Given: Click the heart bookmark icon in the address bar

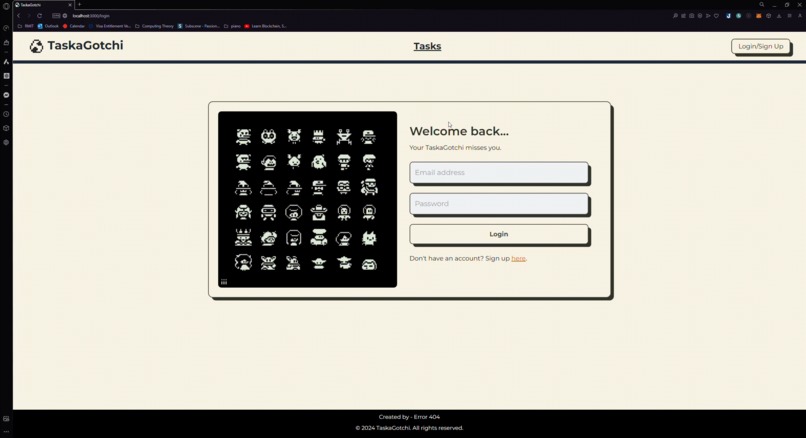Looking at the screenshot, I should (x=716, y=16).
